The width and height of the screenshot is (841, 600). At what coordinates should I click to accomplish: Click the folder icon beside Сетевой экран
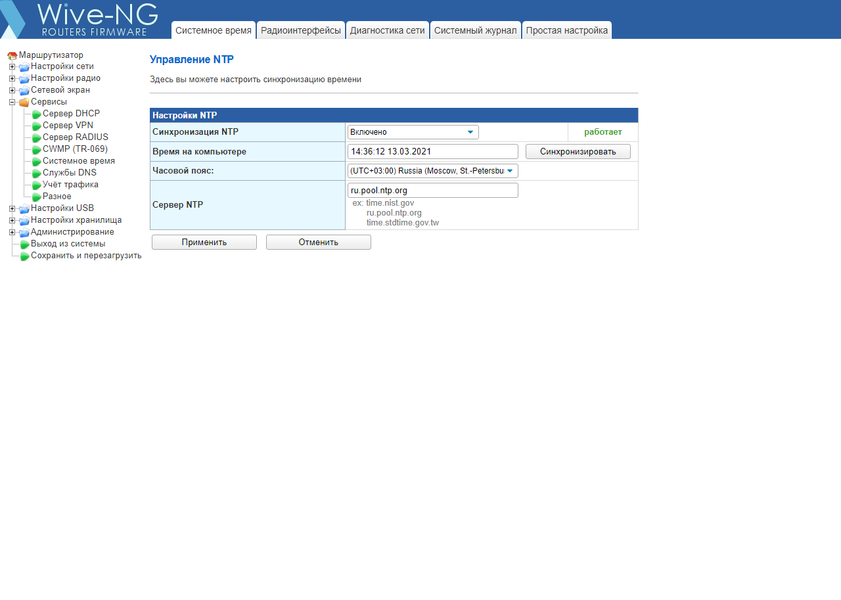click(24, 91)
